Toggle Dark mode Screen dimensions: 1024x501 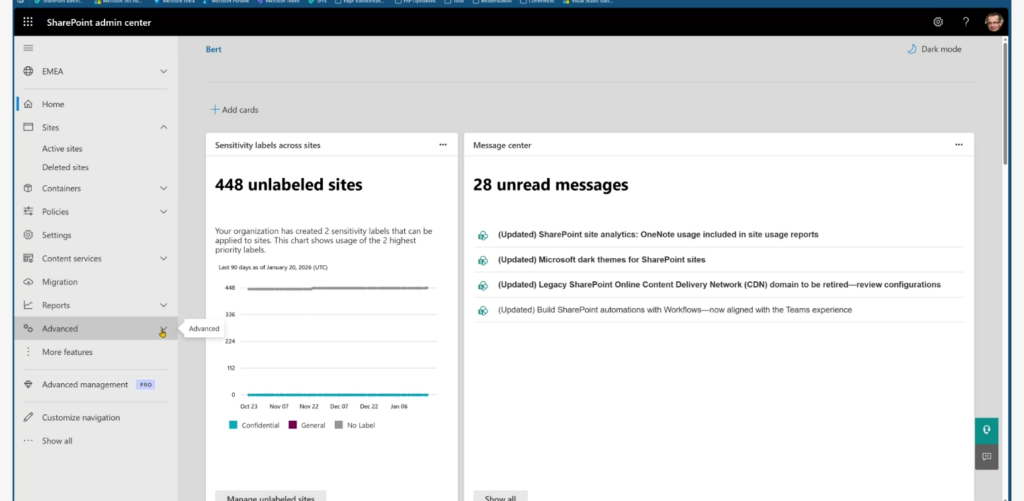tap(934, 49)
